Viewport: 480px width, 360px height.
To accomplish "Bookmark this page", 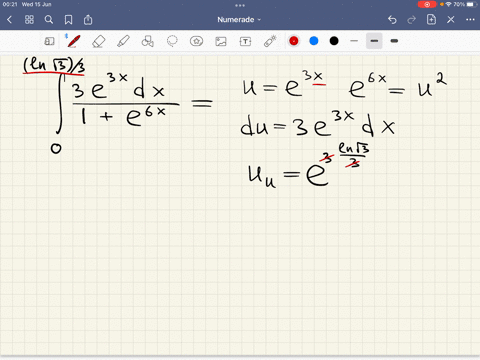I will [68, 20].
